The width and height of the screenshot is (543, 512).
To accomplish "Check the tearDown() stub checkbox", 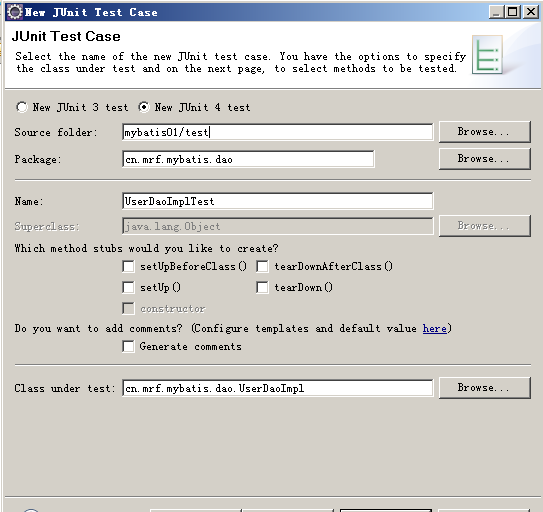I will pyautogui.click(x=262, y=287).
